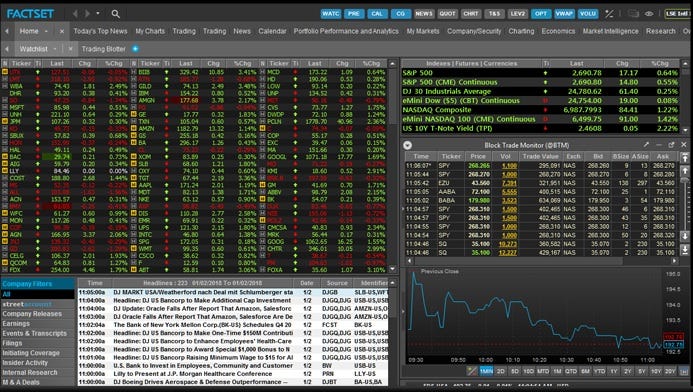Toggle the WATC quick-launch button
This screenshot has height=392, width=693.
click(x=331, y=14)
